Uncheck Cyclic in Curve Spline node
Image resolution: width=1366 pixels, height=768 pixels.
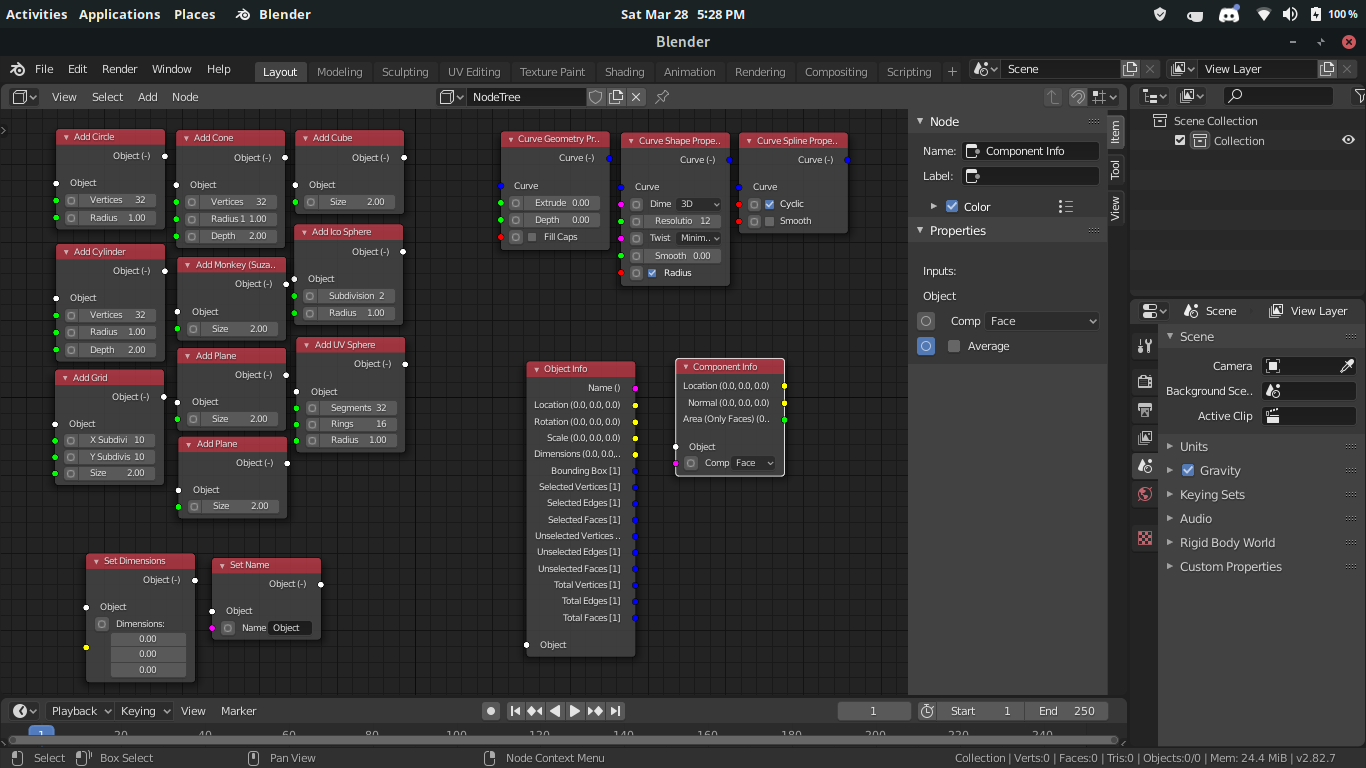tap(770, 204)
